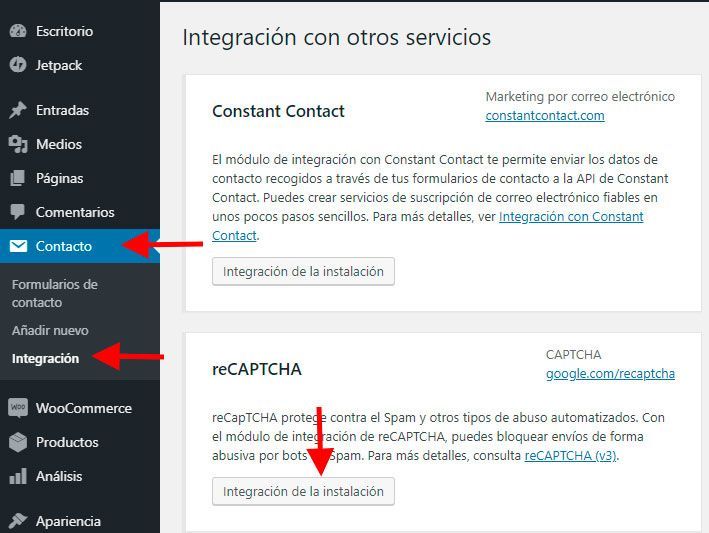Viewport: 709px width, 533px height.
Task: Follow the google.com/recaptcha link
Action: coord(610,374)
